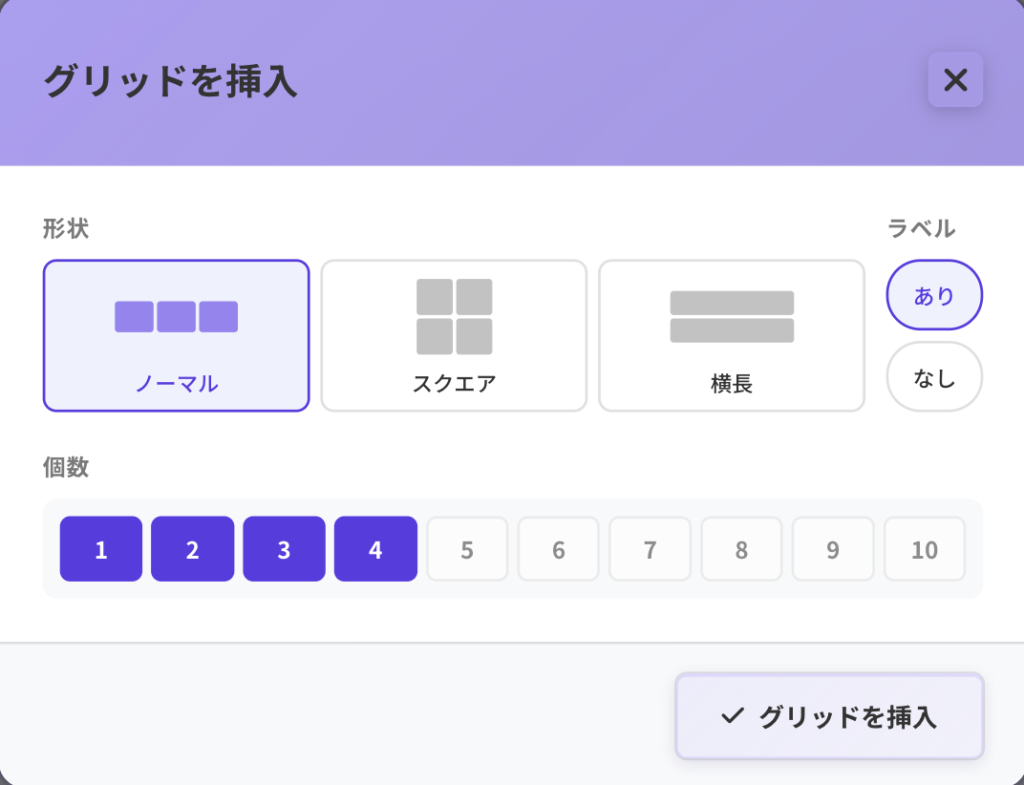Set grid count to 1
The height and width of the screenshot is (785, 1024).
pyautogui.click(x=101, y=549)
